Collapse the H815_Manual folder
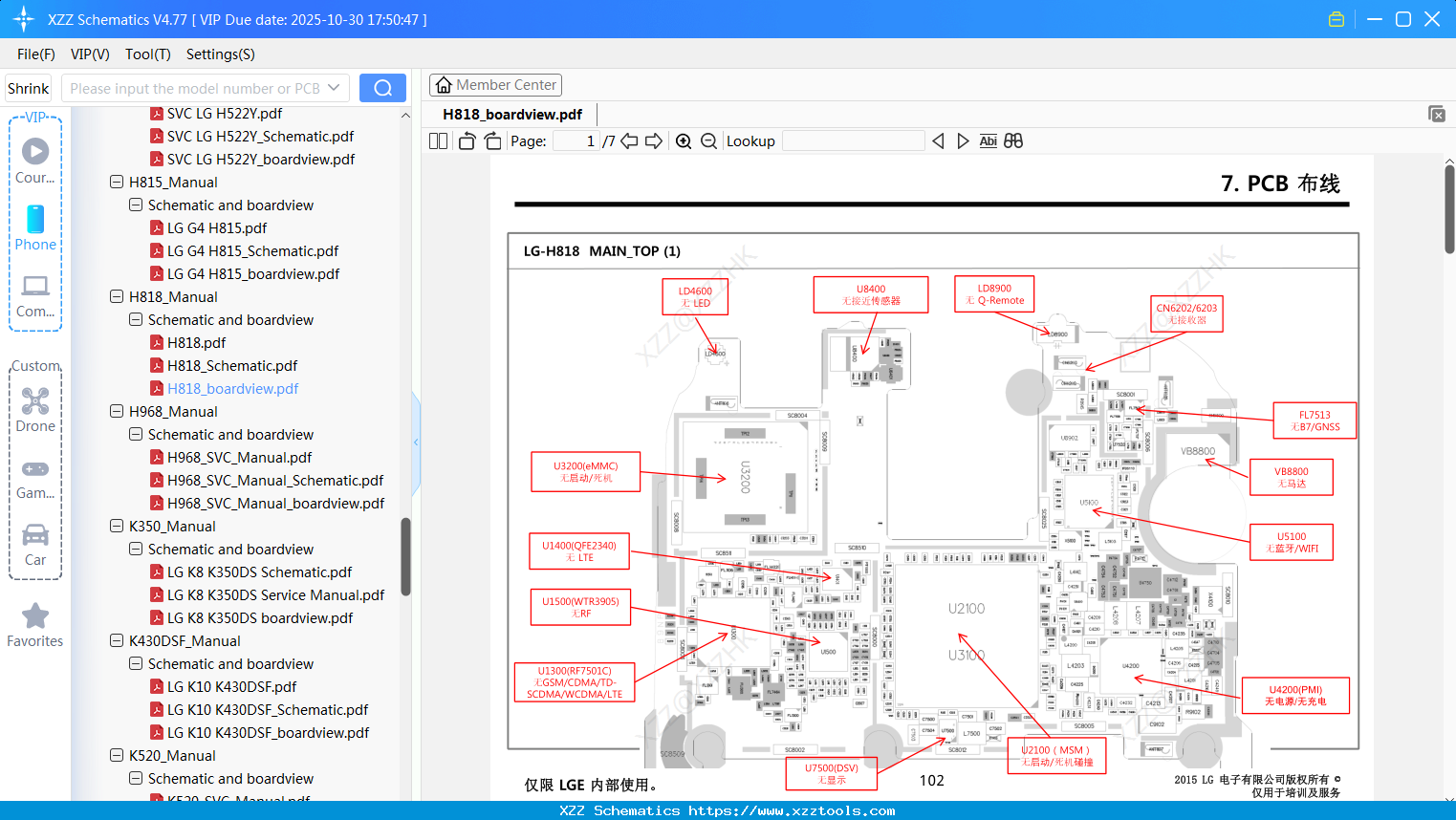Image resolution: width=1456 pixels, height=820 pixels. [117, 183]
